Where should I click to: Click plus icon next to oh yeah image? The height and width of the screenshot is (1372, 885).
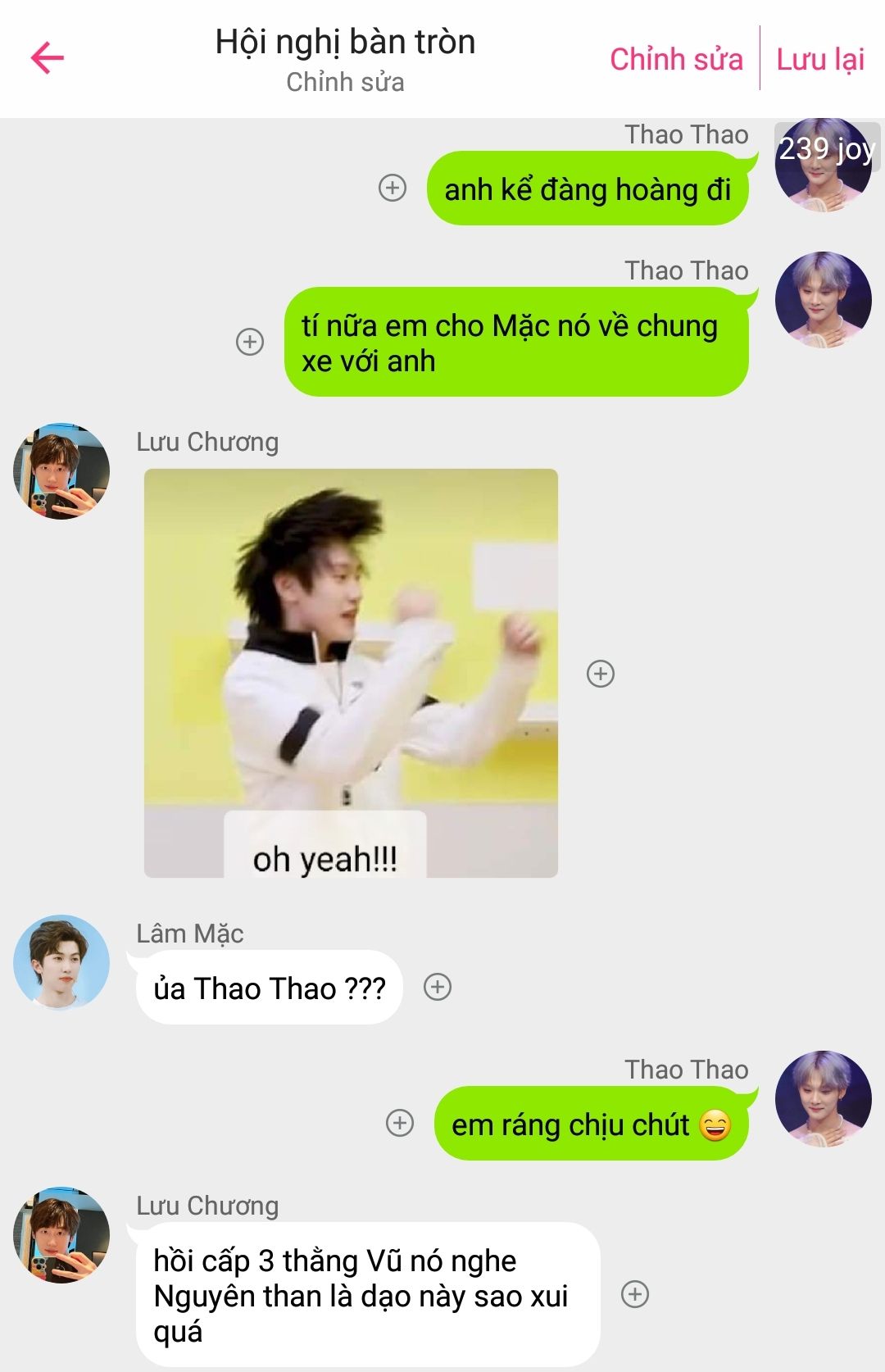pos(601,674)
